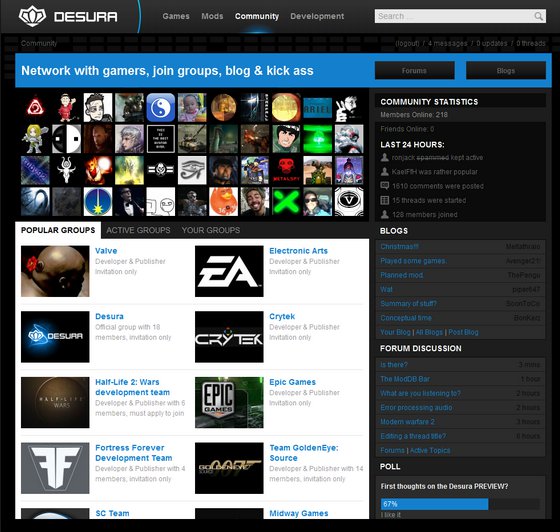This screenshot has height=532, width=560.
Task: Open the 0 threads link
Action: coord(531,44)
